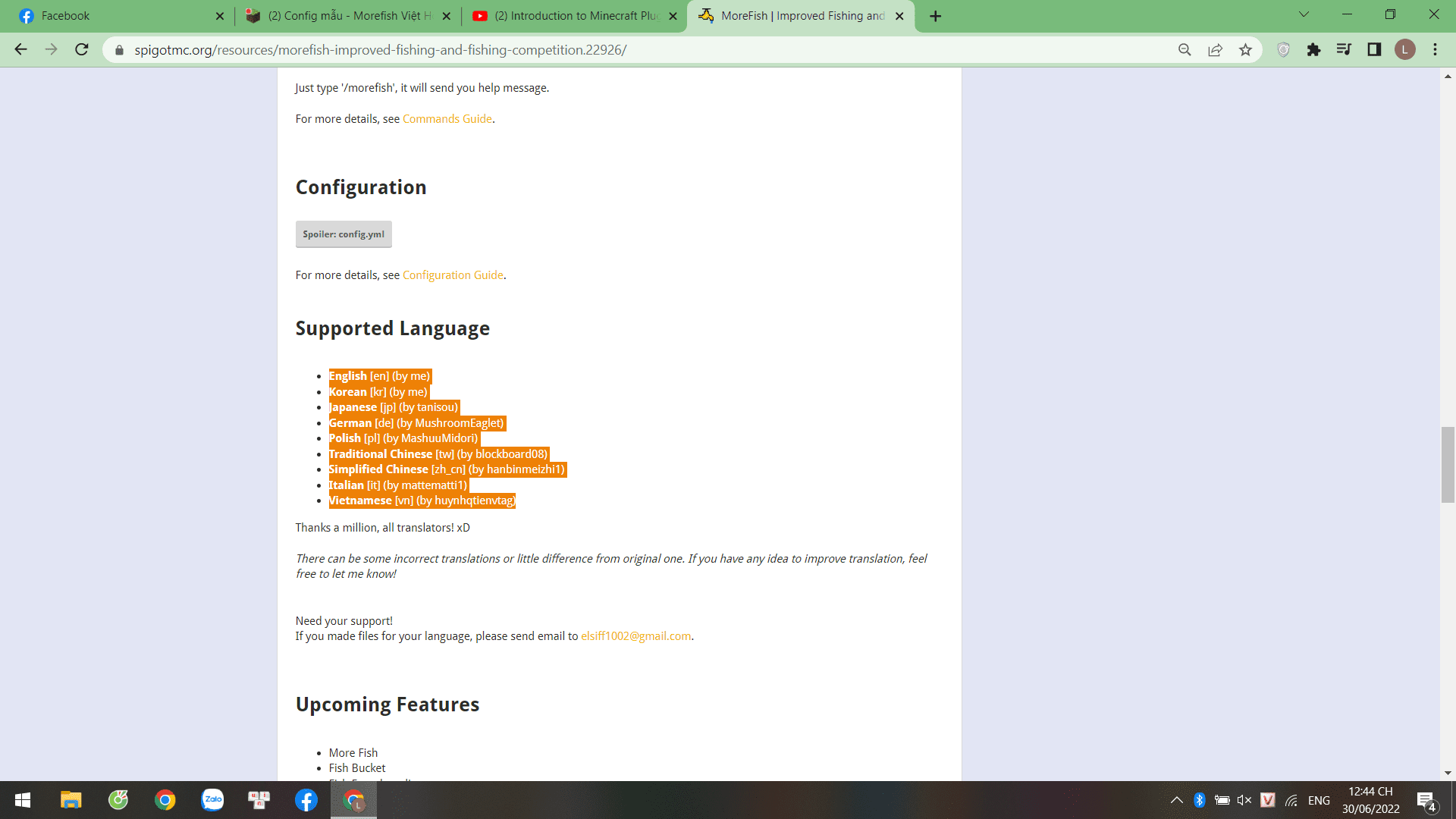The image size is (1456, 819).
Task: Open the side panel icon
Action: click(x=1374, y=50)
